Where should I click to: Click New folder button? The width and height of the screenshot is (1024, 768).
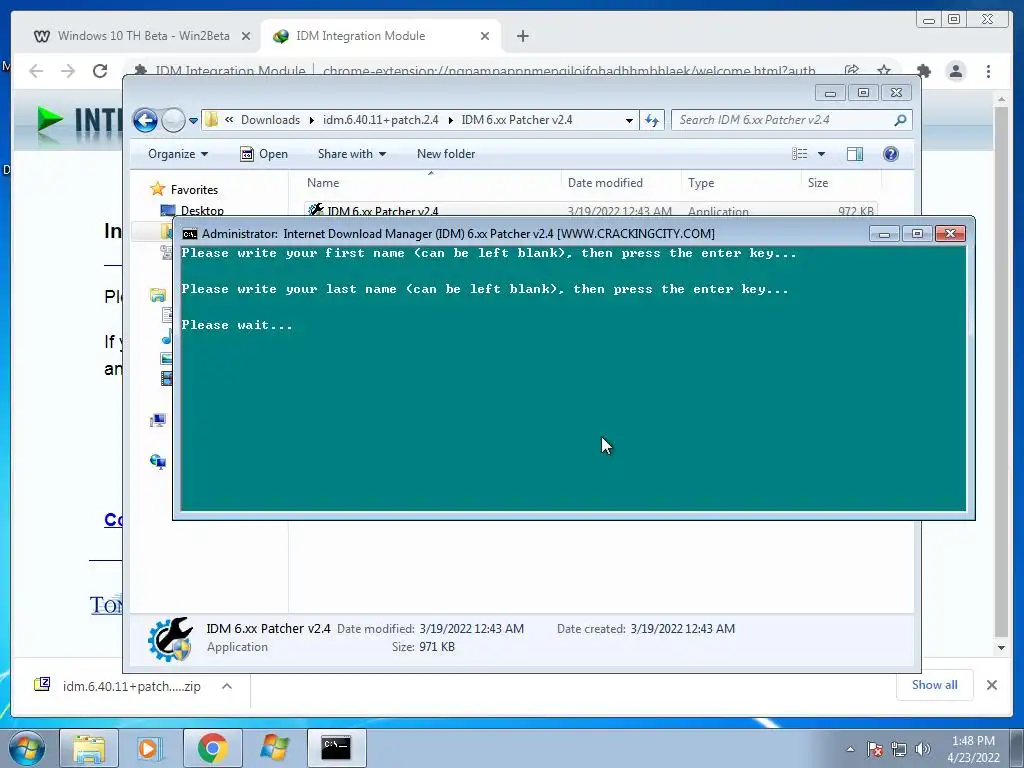(446, 154)
